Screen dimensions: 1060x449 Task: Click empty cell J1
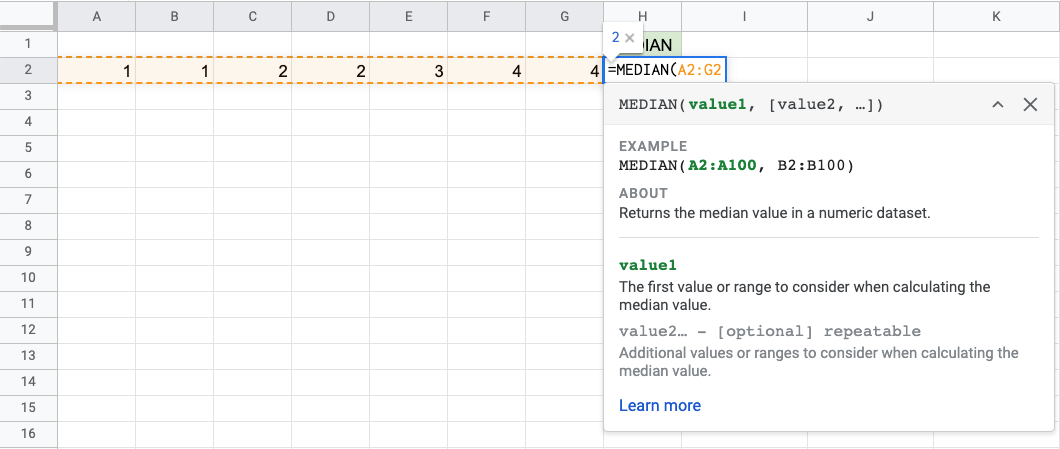[x=869, y=44]
